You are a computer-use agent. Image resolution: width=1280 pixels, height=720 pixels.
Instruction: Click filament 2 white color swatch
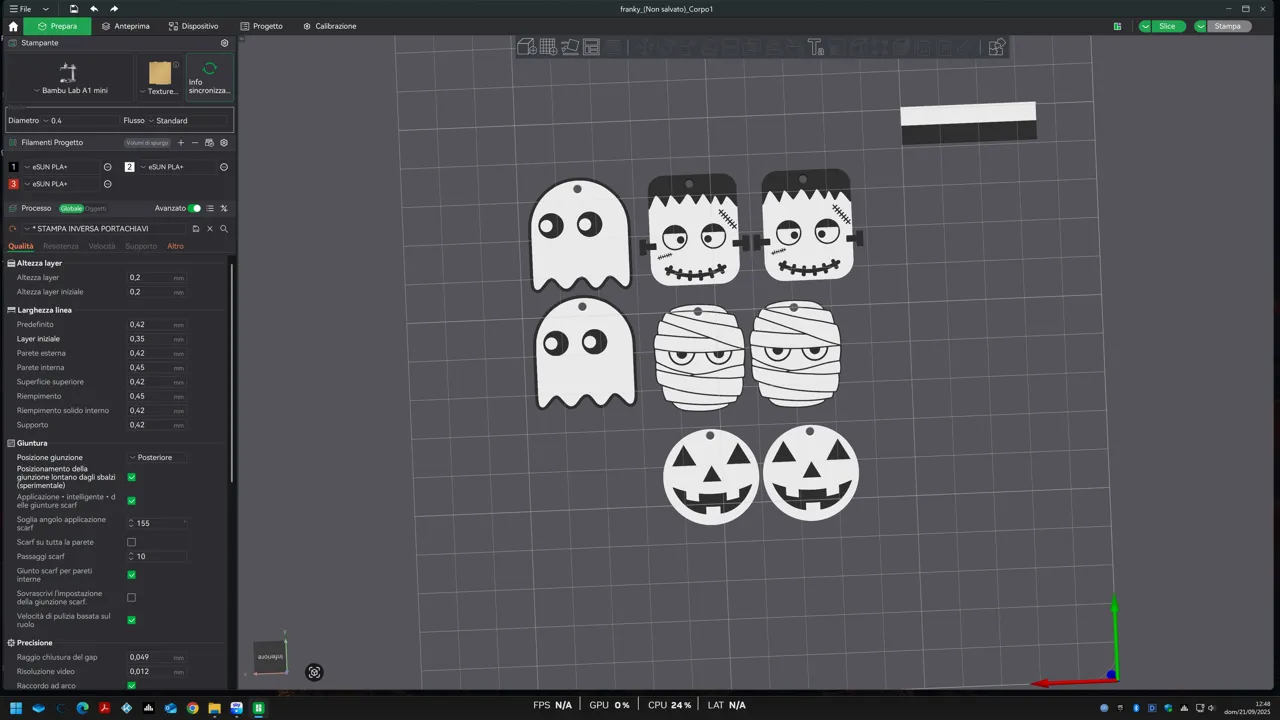130,167
